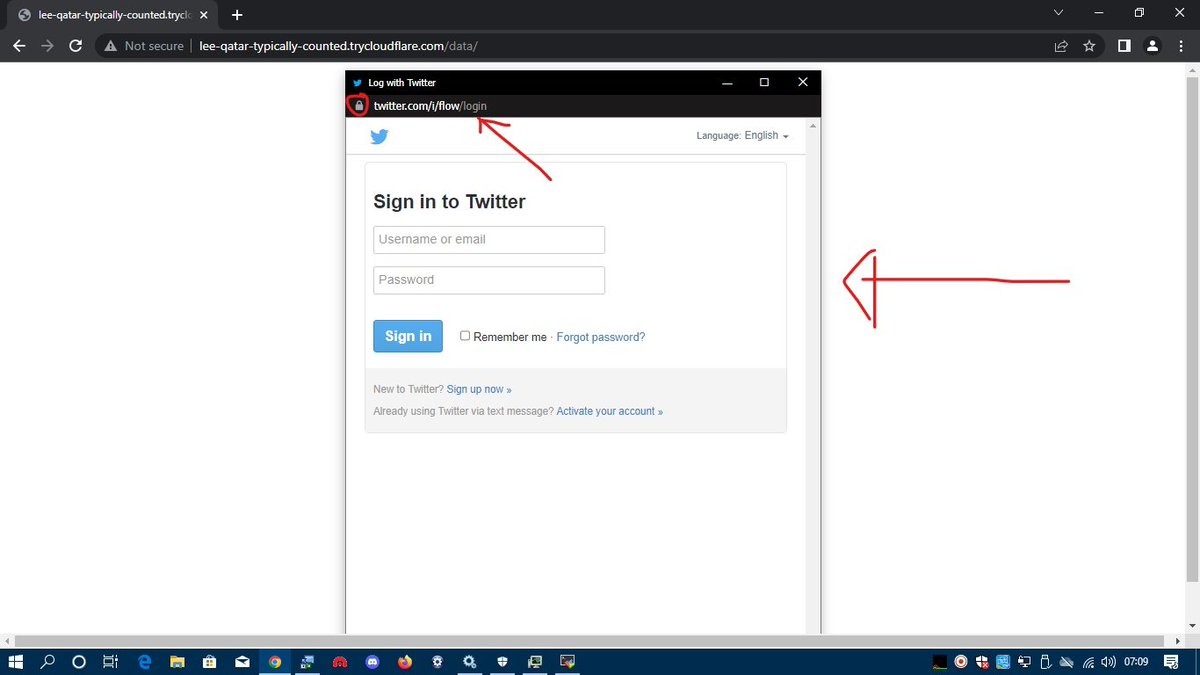Click the popup scrollbar up arrow
The image size is (1200, 675).
[812, 126]
